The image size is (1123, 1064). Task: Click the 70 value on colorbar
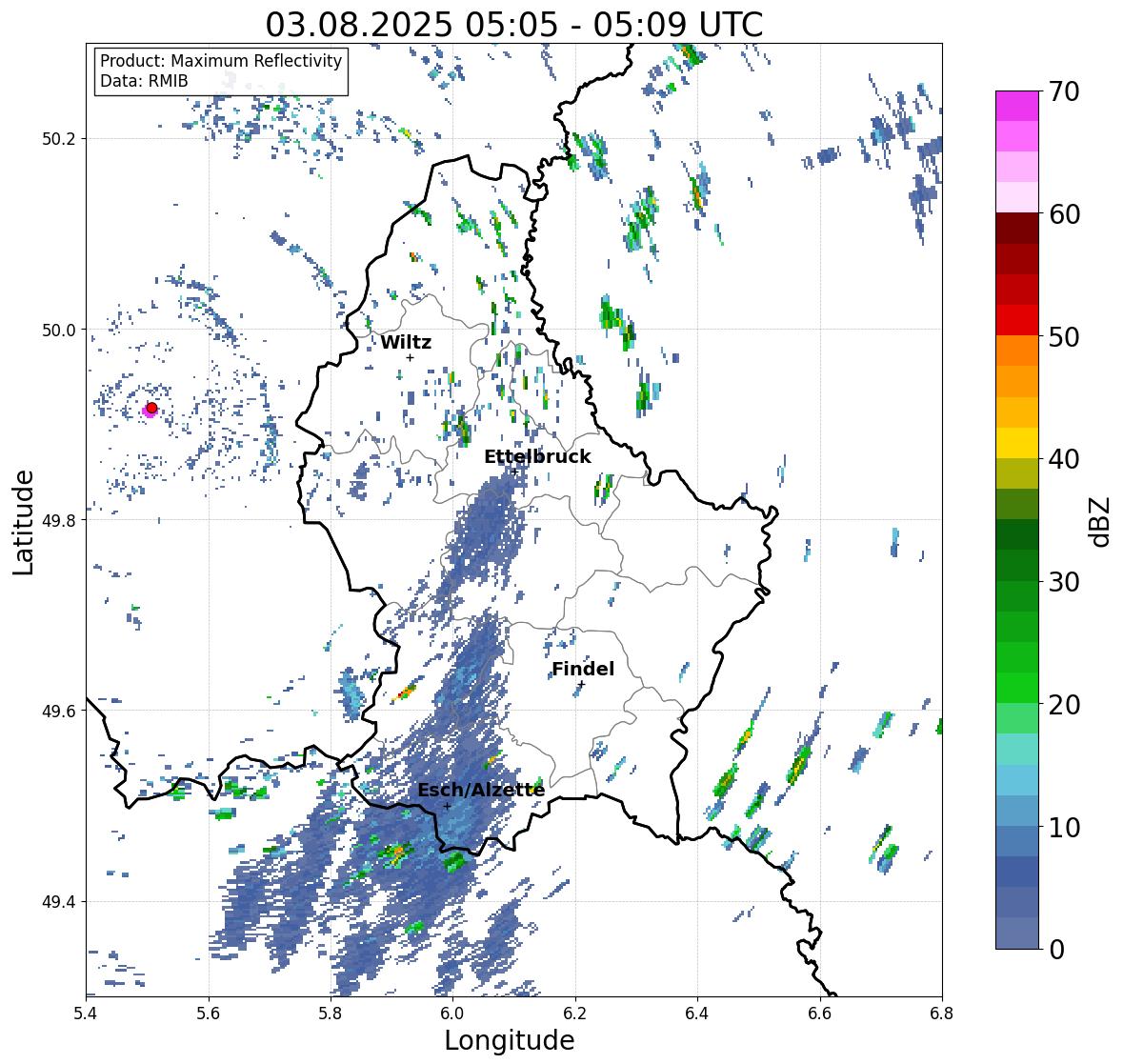tap(1064, 91)
